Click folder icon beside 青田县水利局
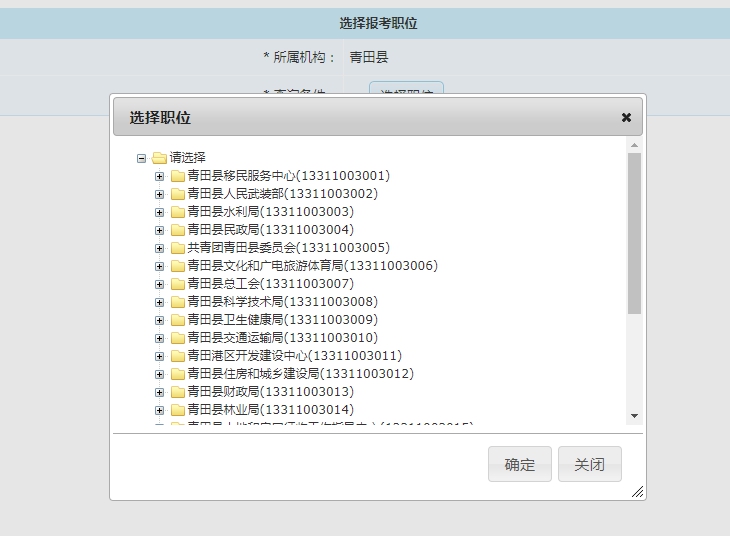The image size is (730, 536). pos(178,212)
